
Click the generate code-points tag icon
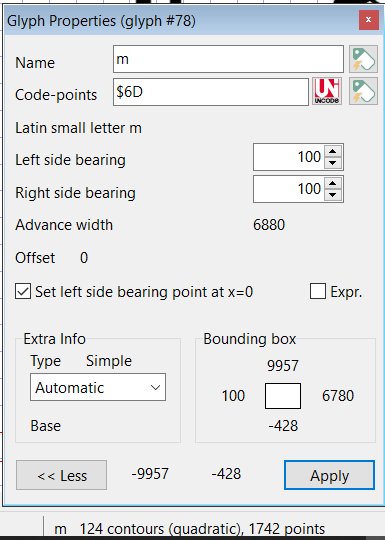(x=363, y=91)
